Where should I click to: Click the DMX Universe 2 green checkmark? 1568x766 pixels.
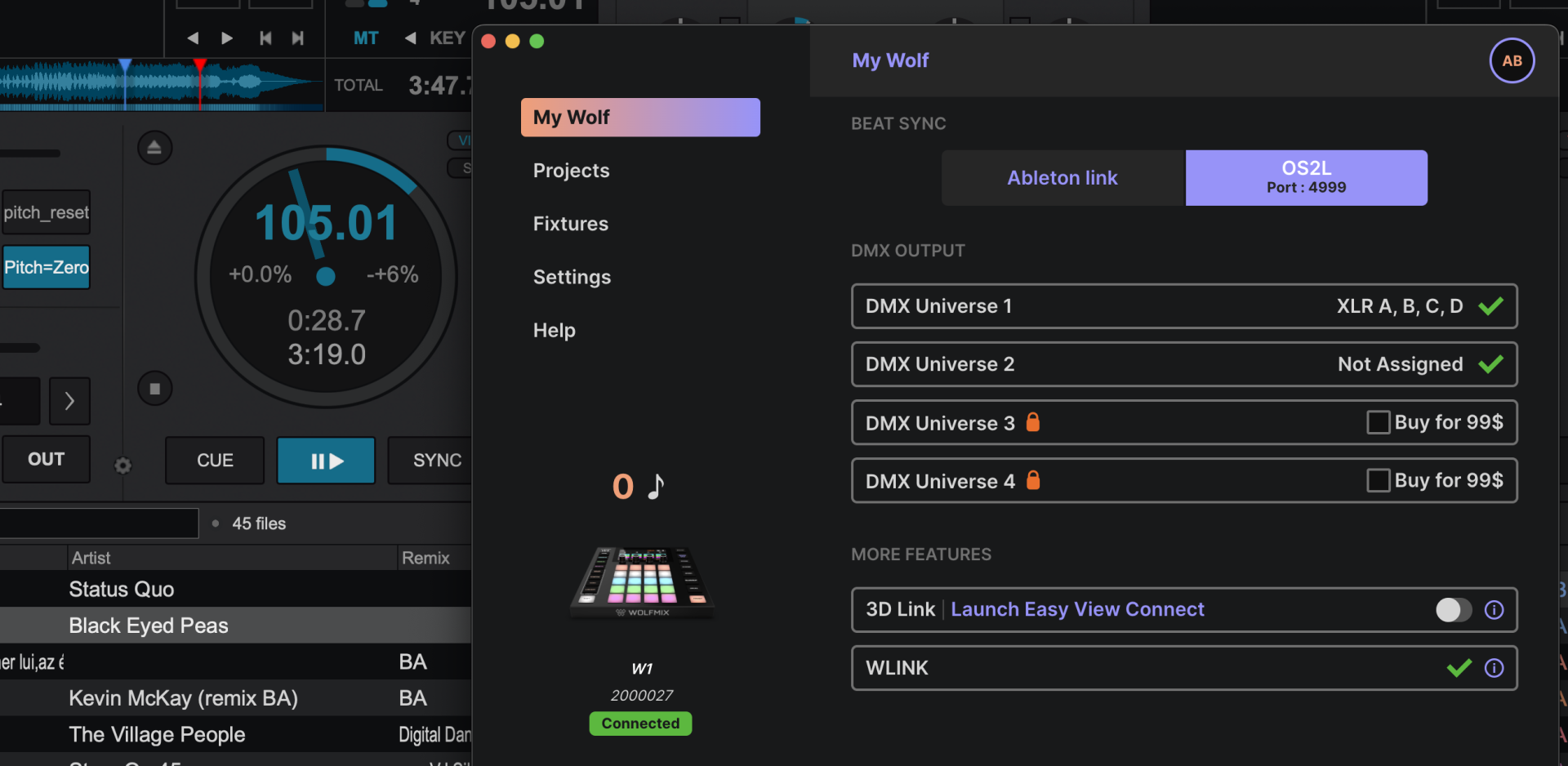point(1490,364)
